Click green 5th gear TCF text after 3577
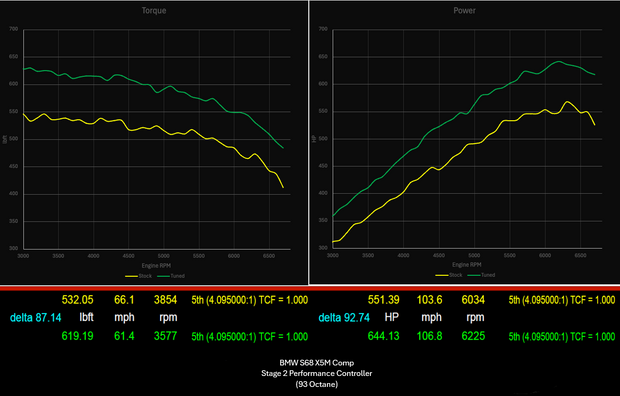 click(x=250, y=337)
